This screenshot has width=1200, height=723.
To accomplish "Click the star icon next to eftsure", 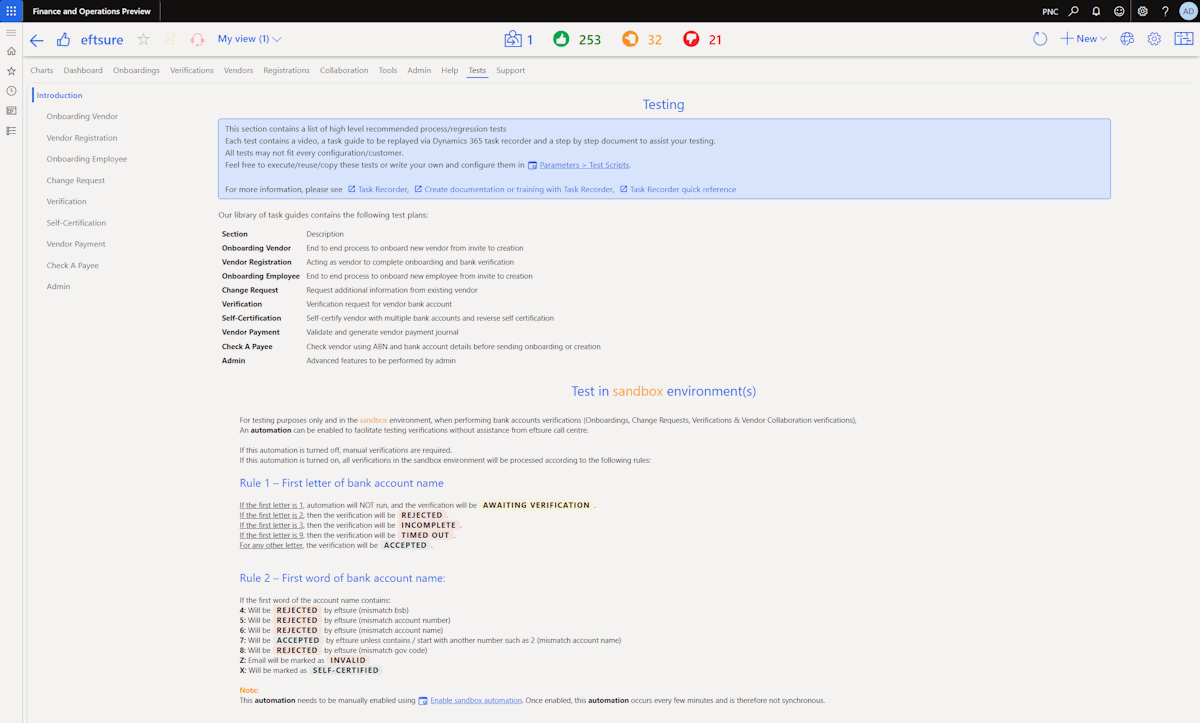I will click(x=143, y=40).
